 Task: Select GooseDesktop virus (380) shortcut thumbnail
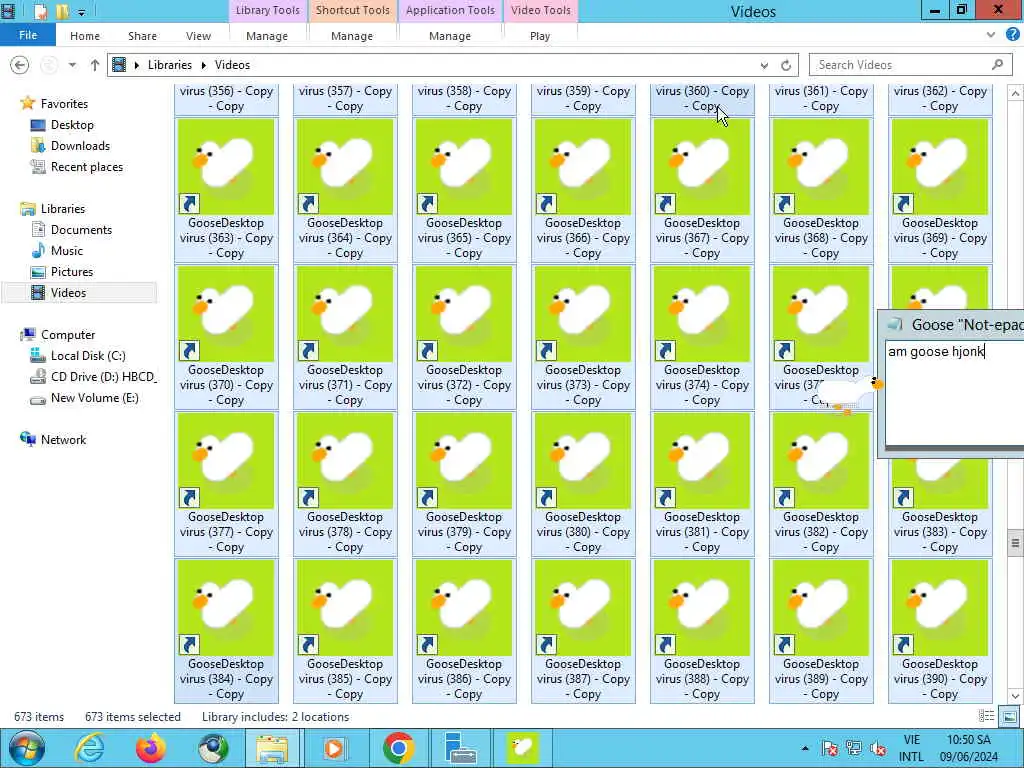(x=583, y=460)
